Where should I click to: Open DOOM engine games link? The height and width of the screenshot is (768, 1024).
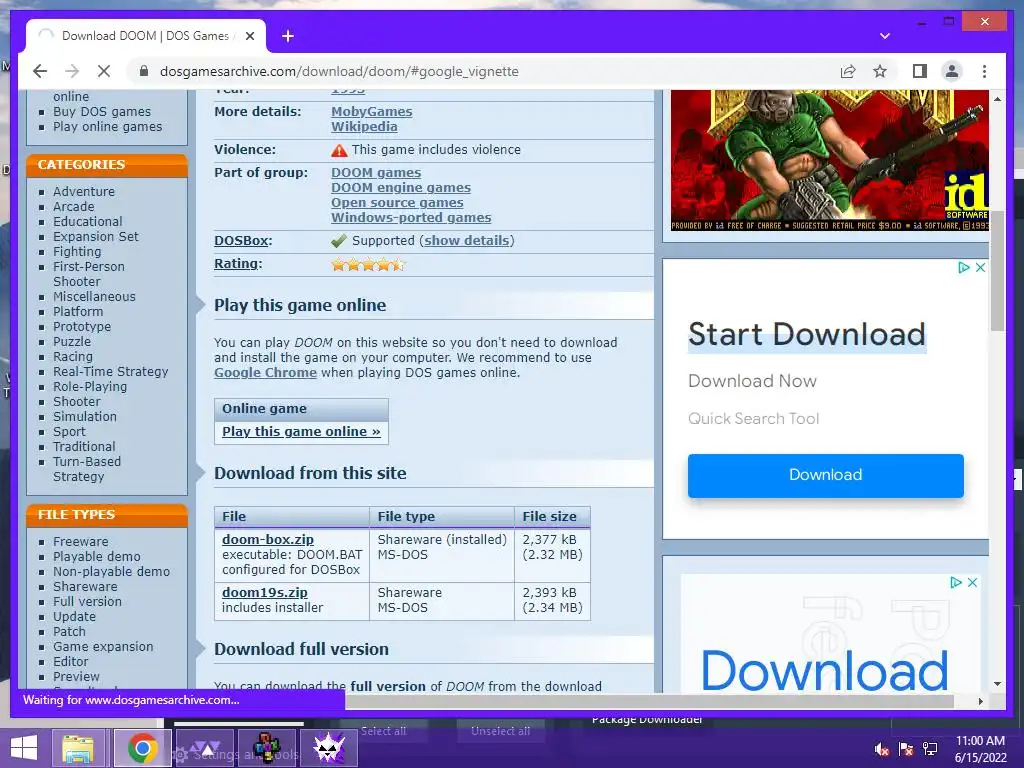coord(400,187)
